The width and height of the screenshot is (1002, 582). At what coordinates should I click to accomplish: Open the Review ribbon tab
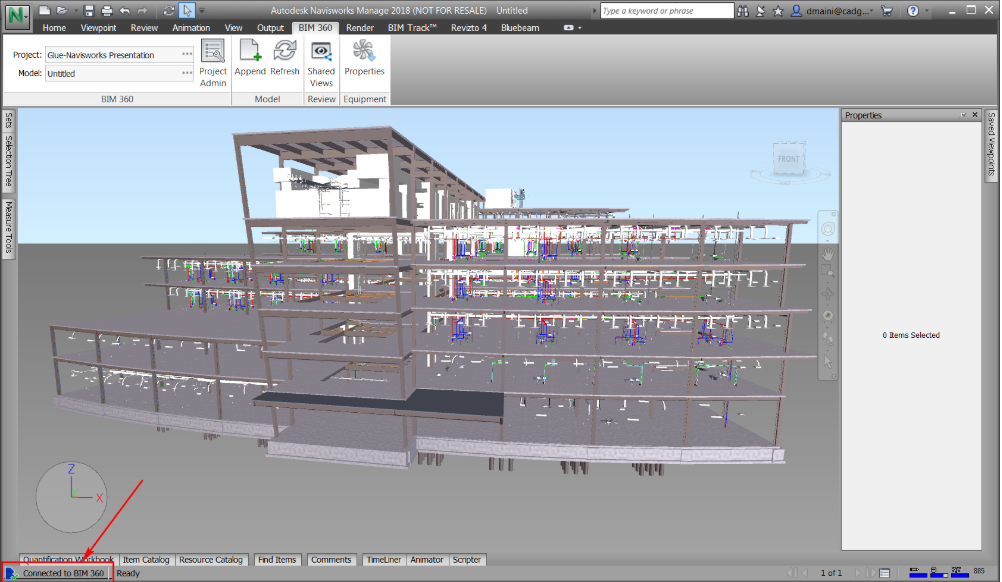pos(144,27)
